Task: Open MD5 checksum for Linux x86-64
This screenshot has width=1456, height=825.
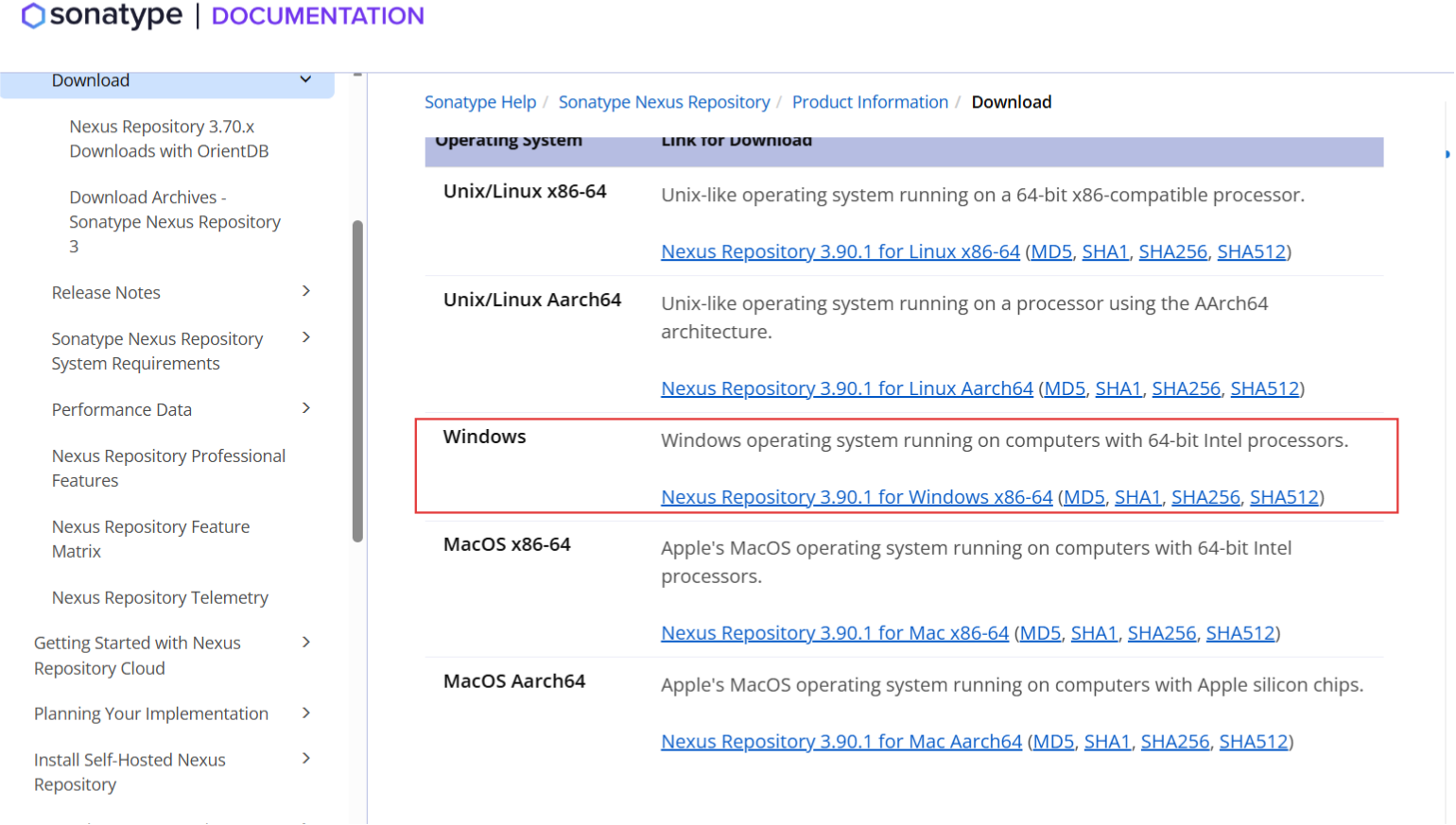Action: (x=1051, y=252)
